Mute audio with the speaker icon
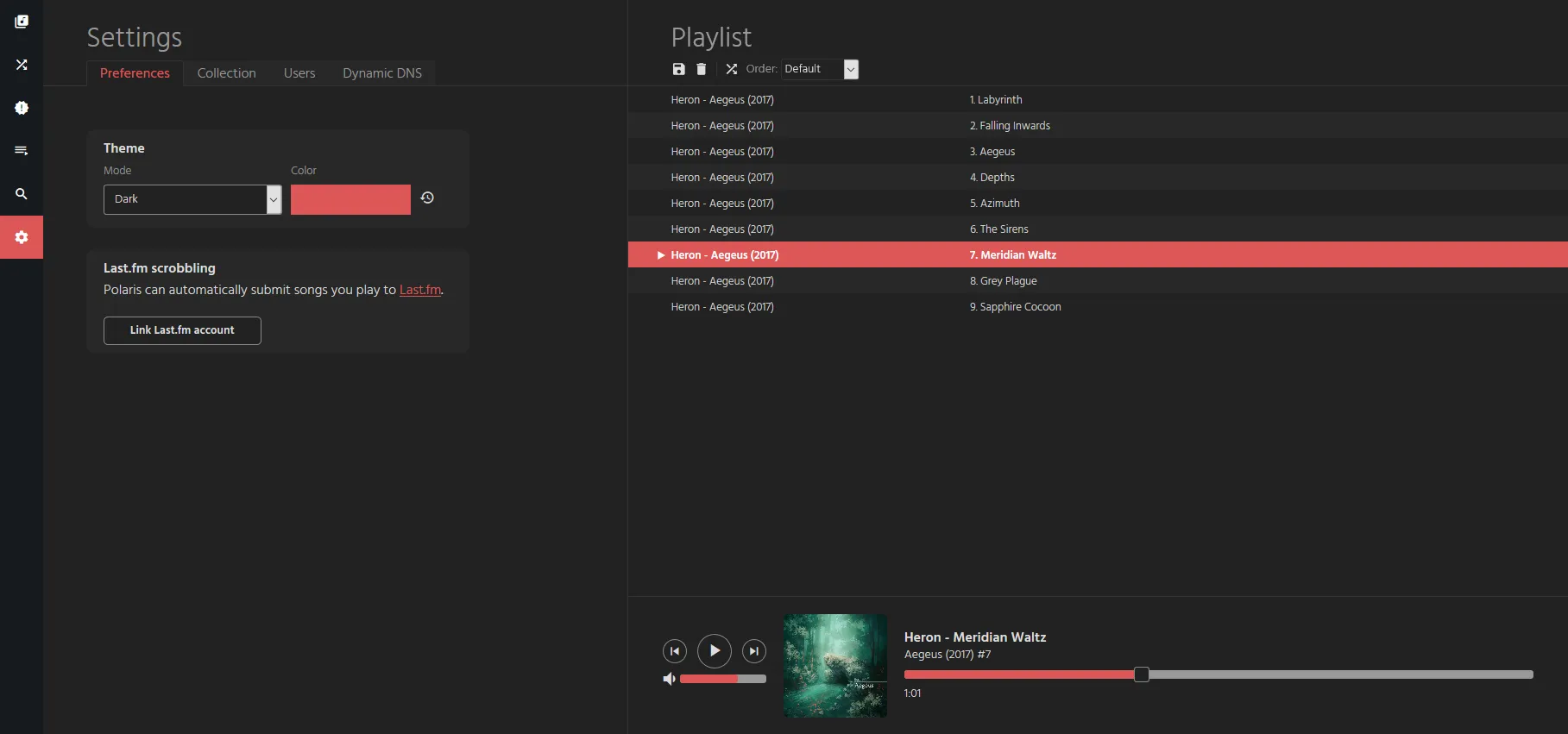Viewport: 1568px width, 734px height. tap(669, 679)
